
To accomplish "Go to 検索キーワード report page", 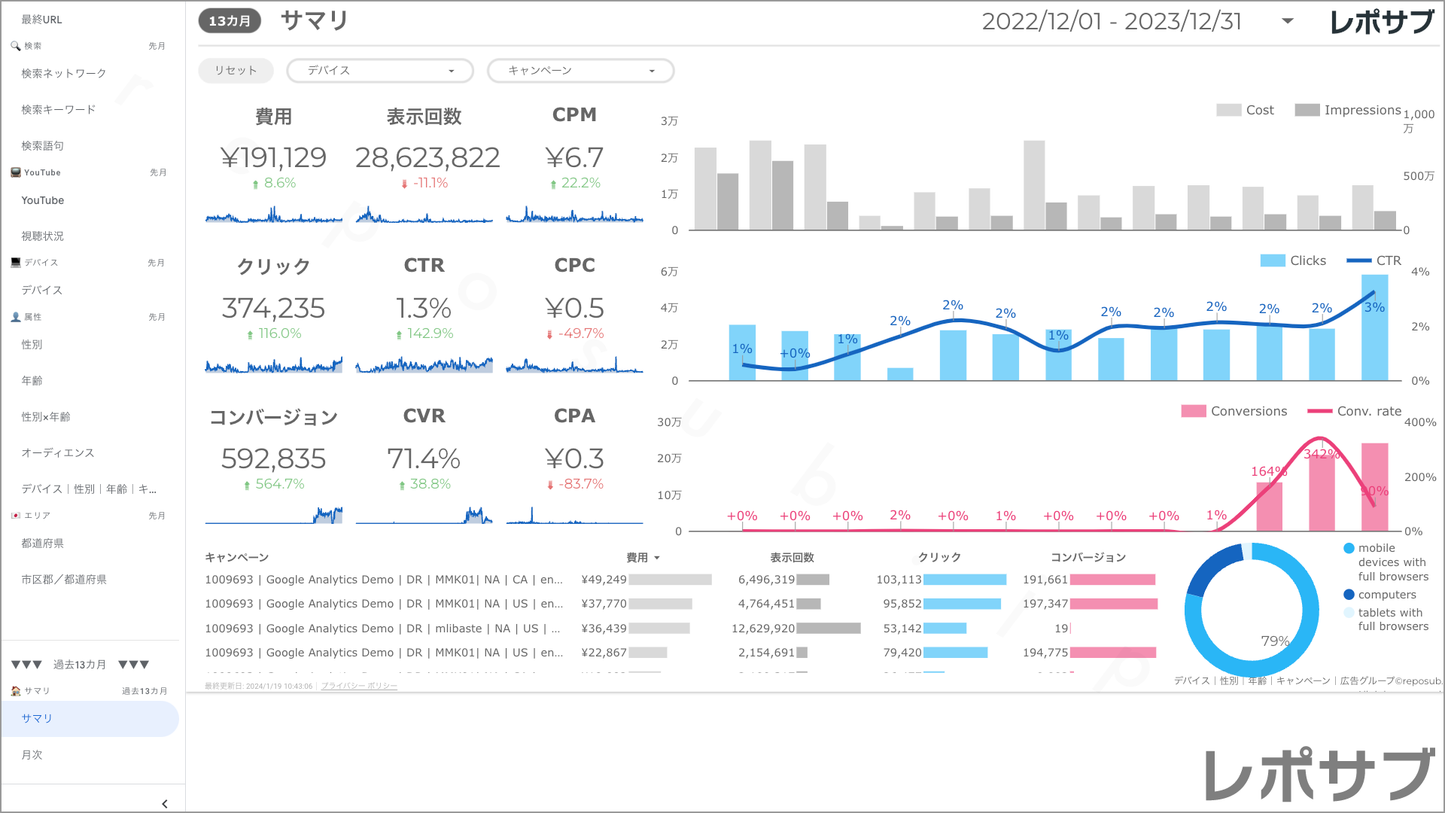I will [59, 109].
